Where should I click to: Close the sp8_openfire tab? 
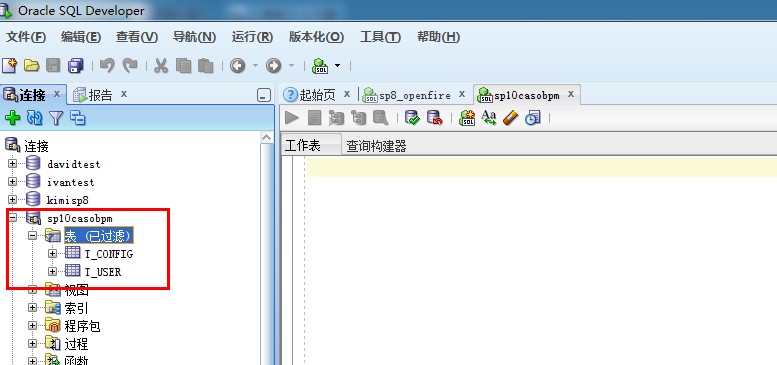(462, 94)
